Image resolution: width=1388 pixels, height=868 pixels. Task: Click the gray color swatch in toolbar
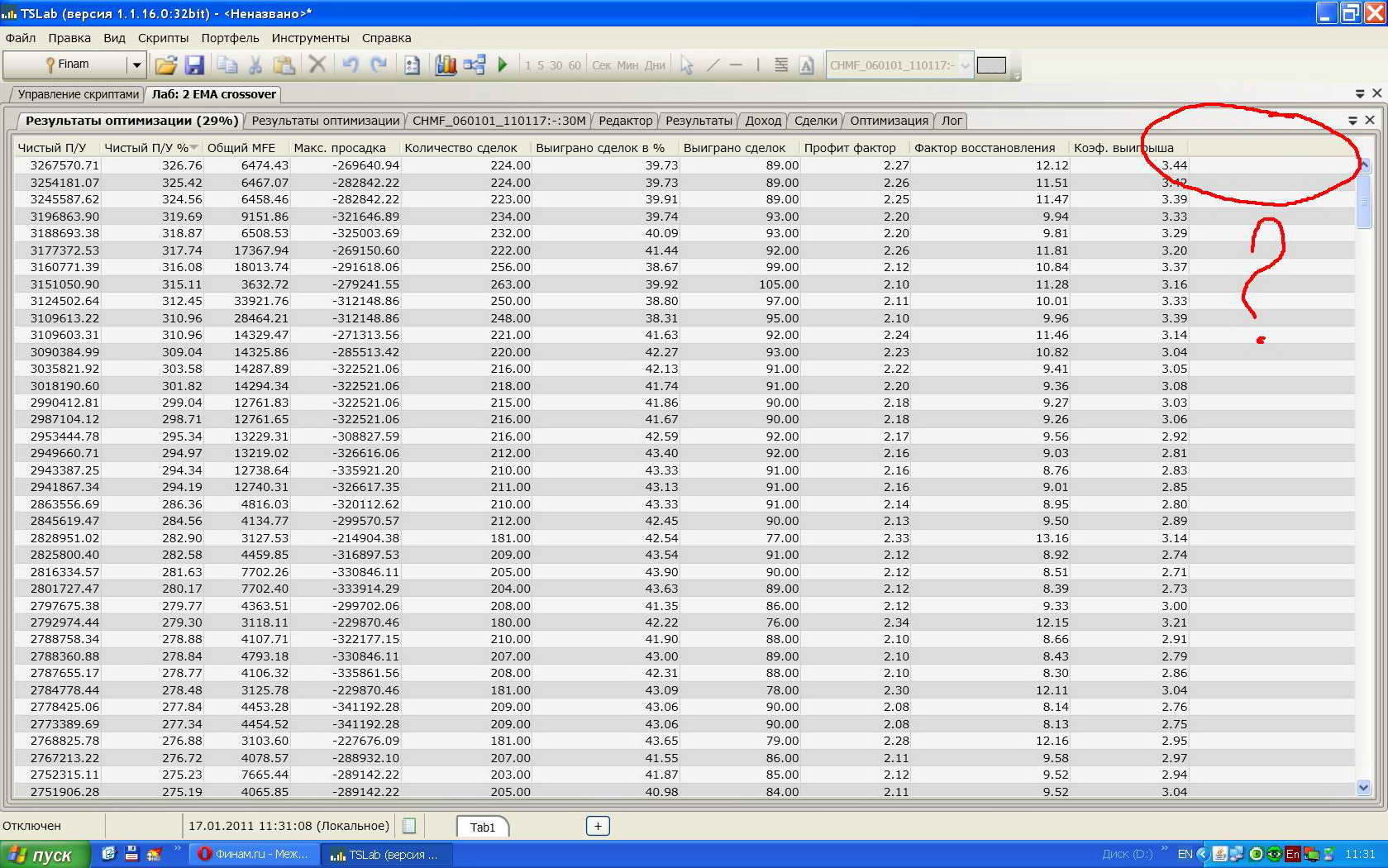(x=991, y=65)
